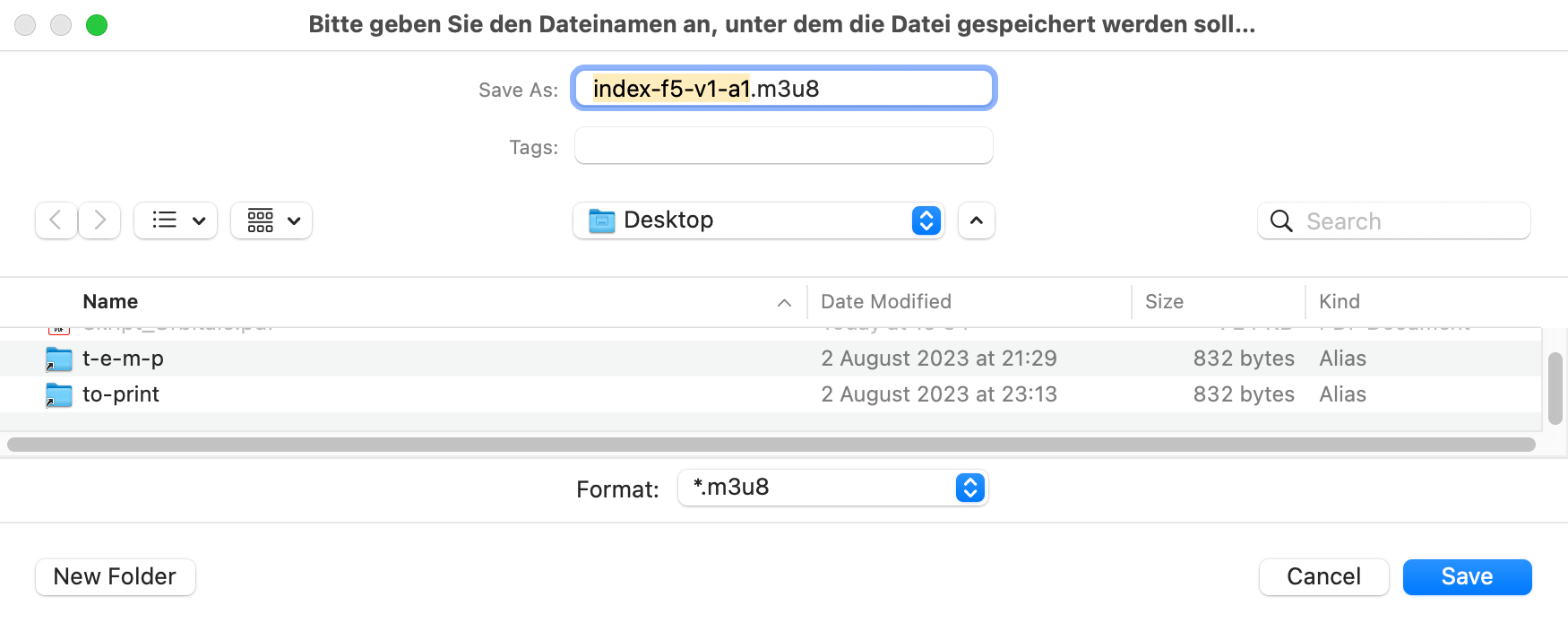
Task: Open the Desktop location popup menu
Action: point(758,220)
